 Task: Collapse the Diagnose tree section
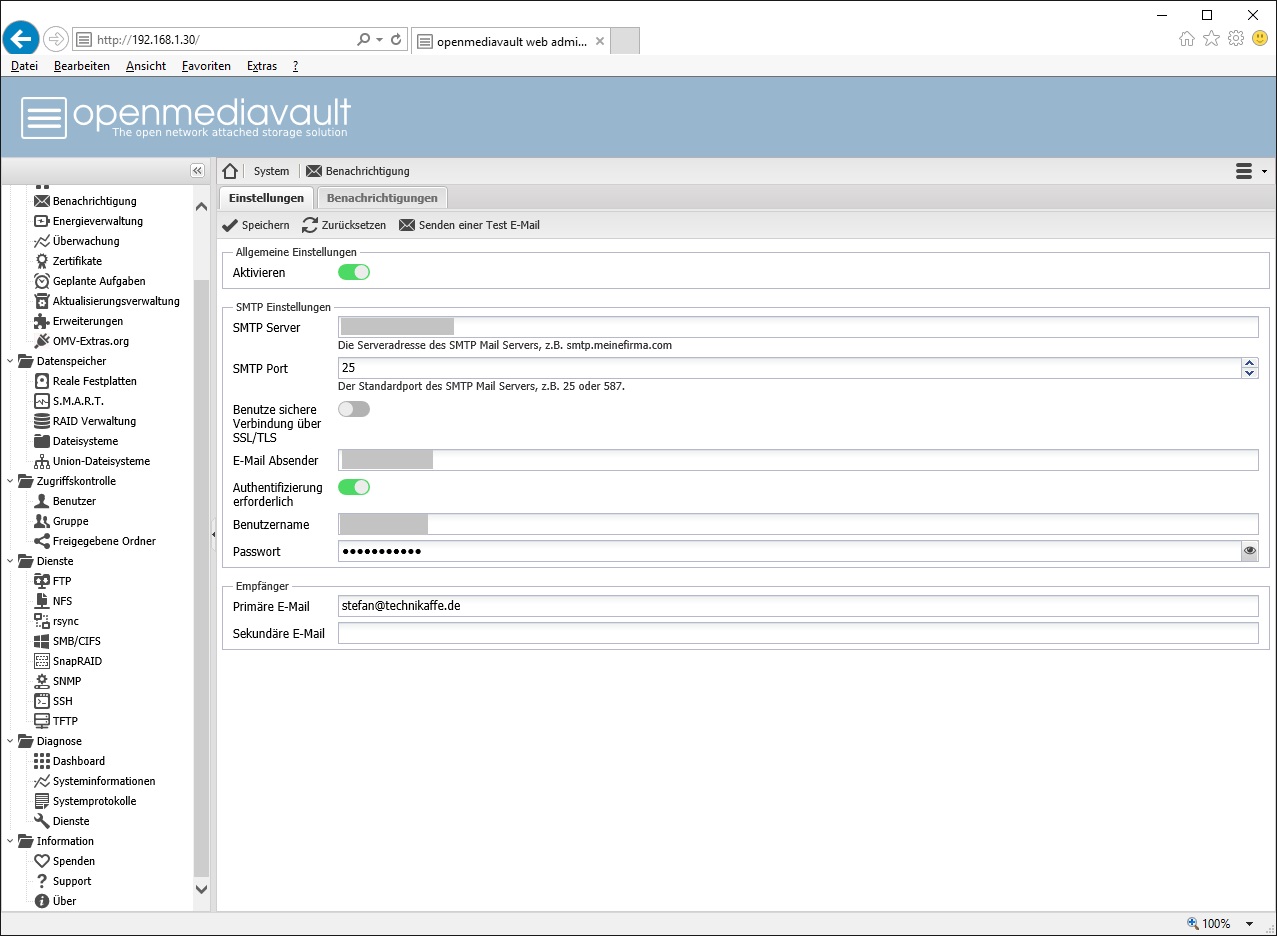click(11, 741)
